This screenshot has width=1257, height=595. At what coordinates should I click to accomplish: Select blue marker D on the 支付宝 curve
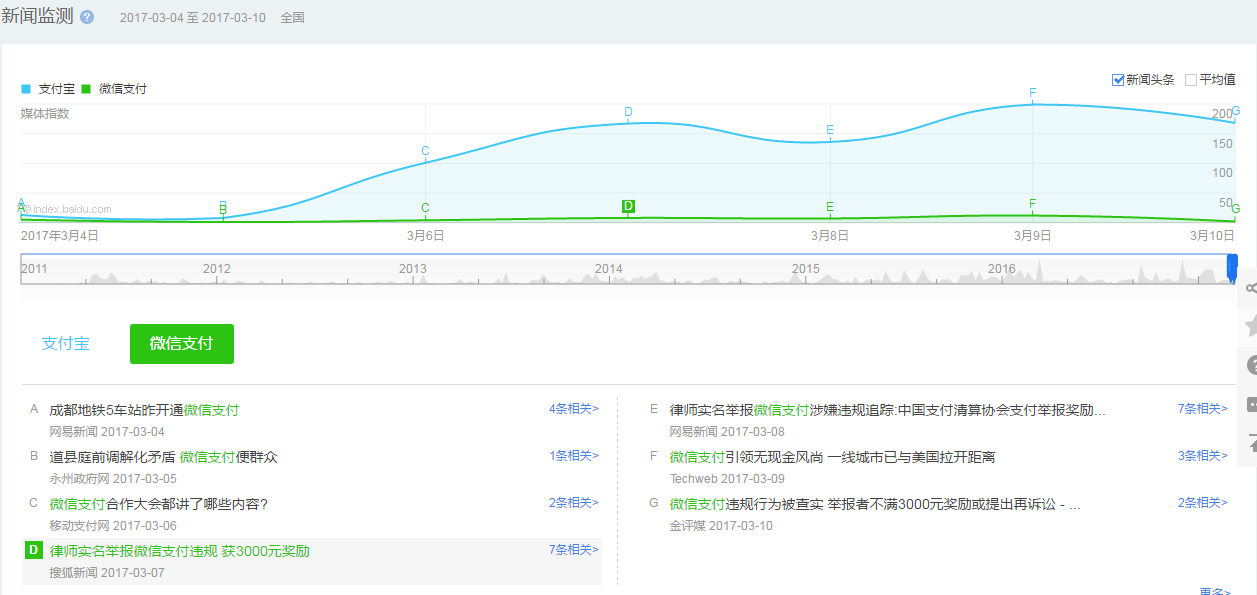[x=628, y=112]
